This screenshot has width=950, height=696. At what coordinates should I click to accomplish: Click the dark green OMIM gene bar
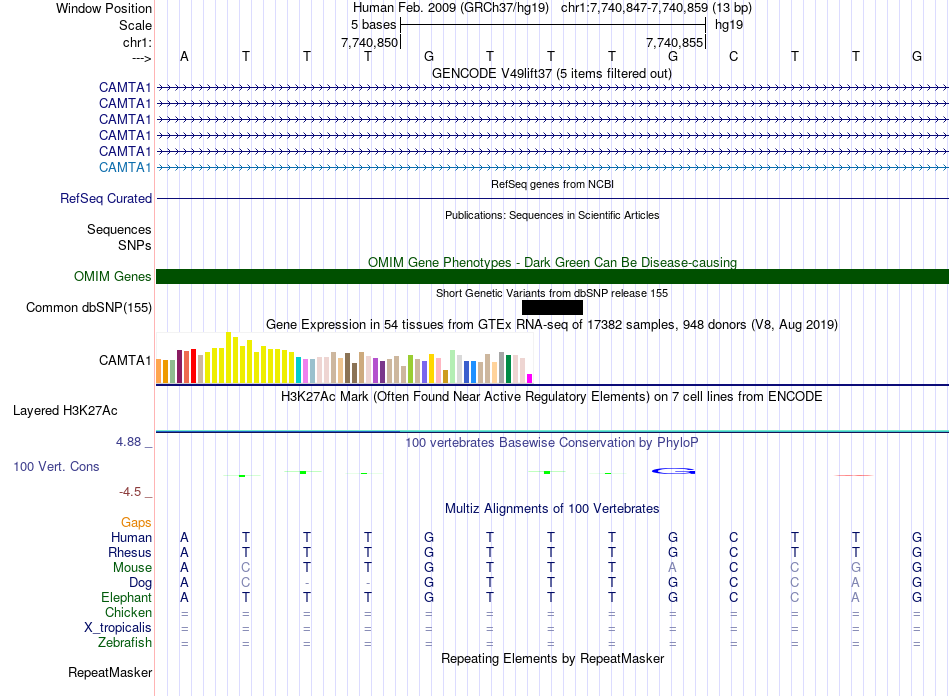552,276
